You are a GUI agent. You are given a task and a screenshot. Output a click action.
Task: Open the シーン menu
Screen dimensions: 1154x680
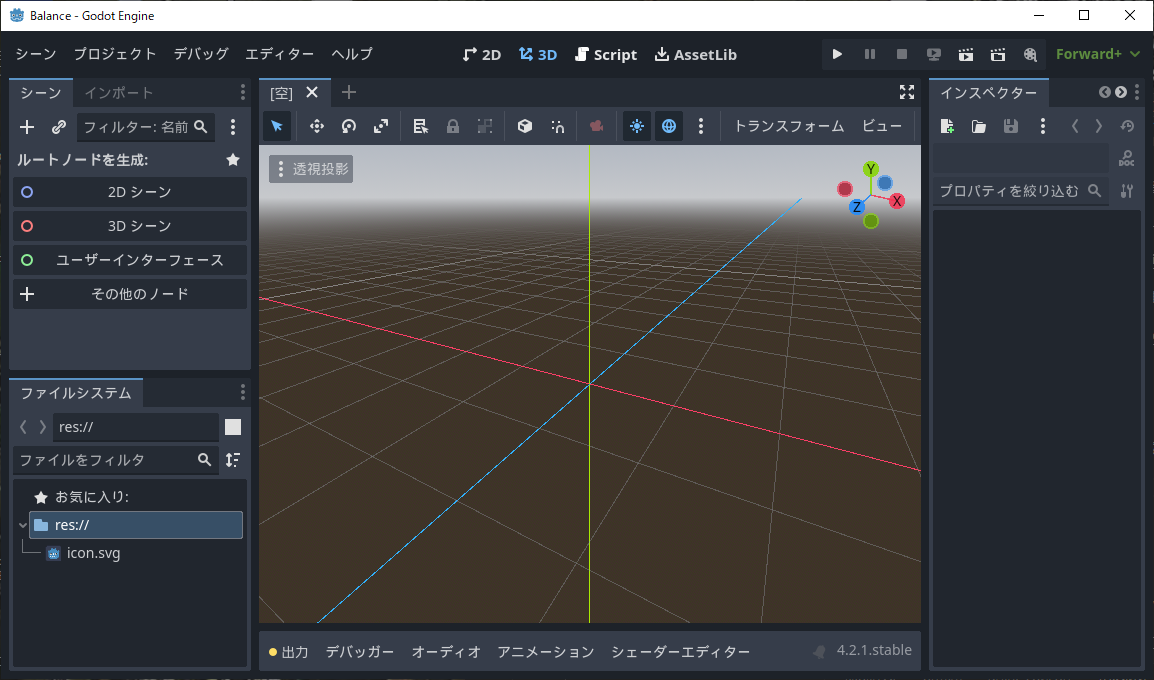coord(35,54)
